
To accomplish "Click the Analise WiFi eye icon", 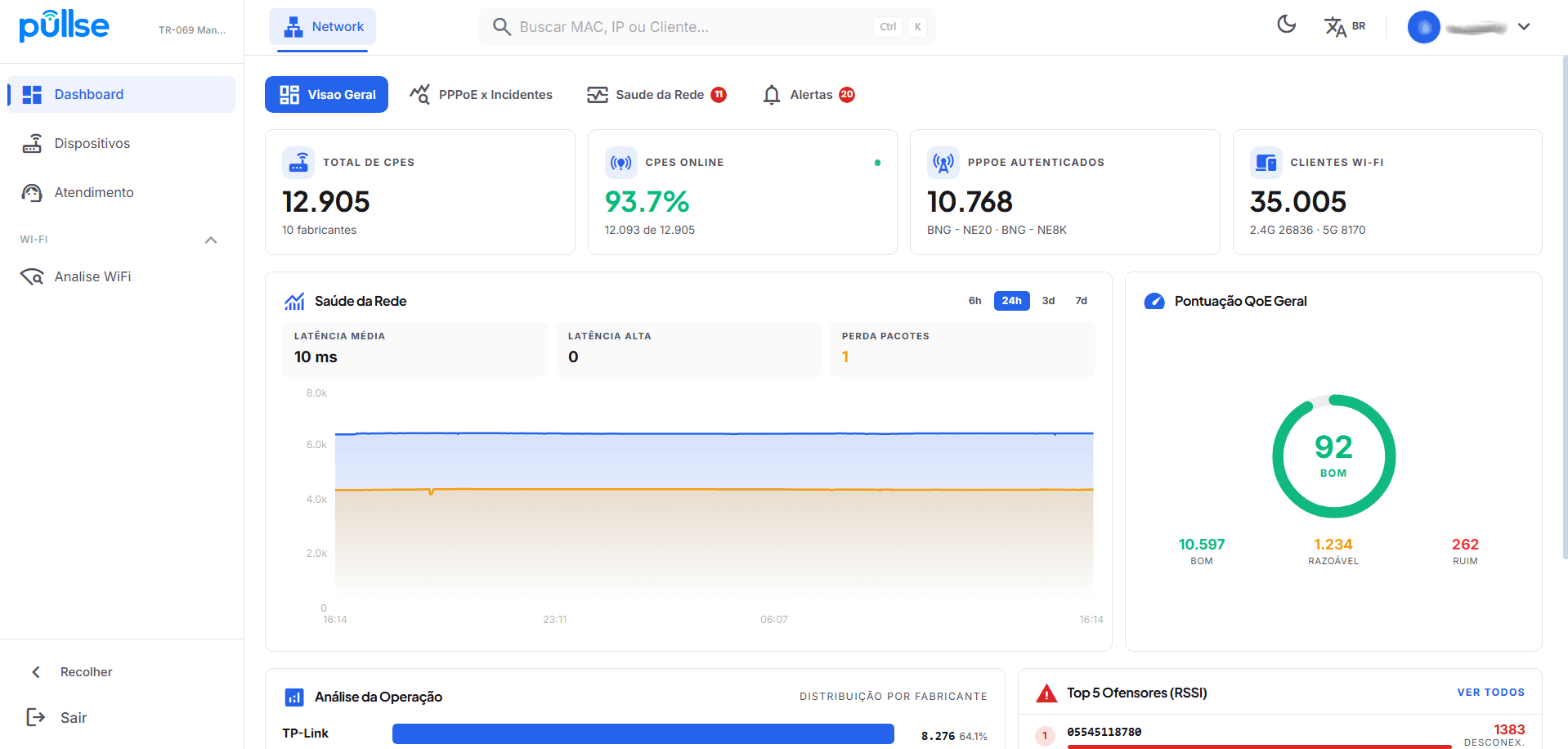I will pyautogui.click(x=32, y=276).
